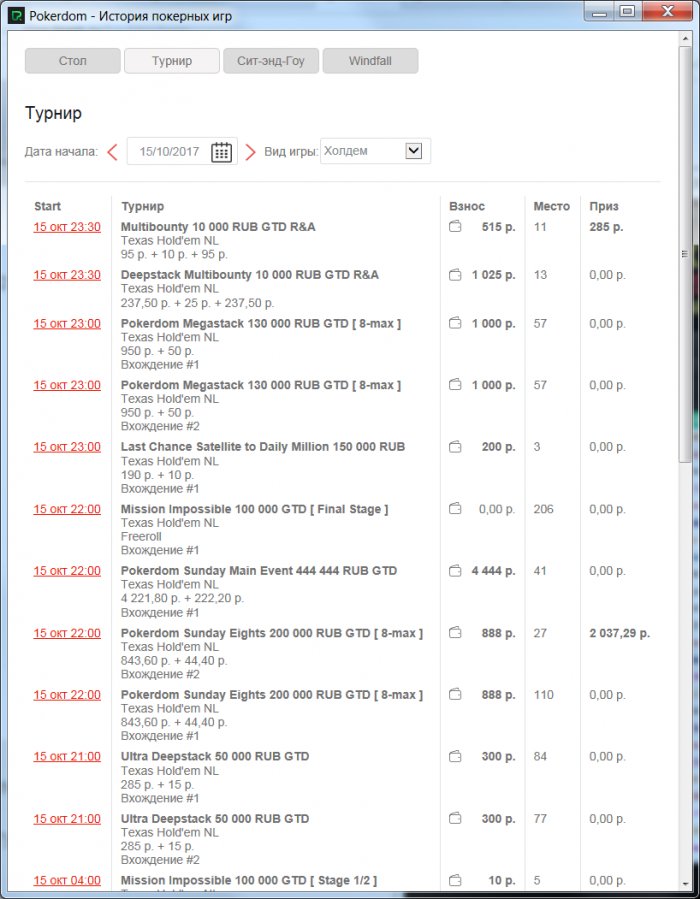Open 15 окт 22:00 link for Sunday Eights Вхождение #2

(67, 633)
